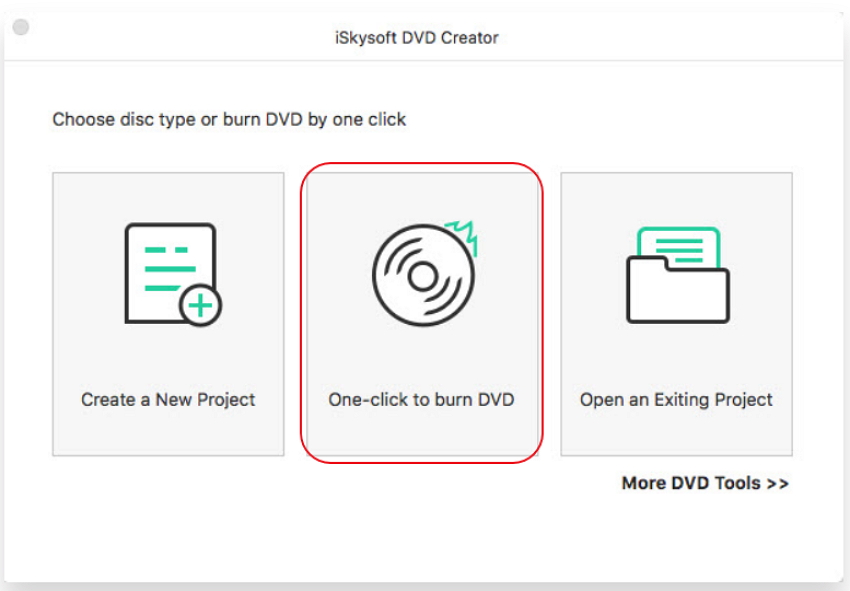Select the One-click to burn DVD label
The height and width of the screenshot is (591, 850).
pyautogui.click(x=425, y=398)
